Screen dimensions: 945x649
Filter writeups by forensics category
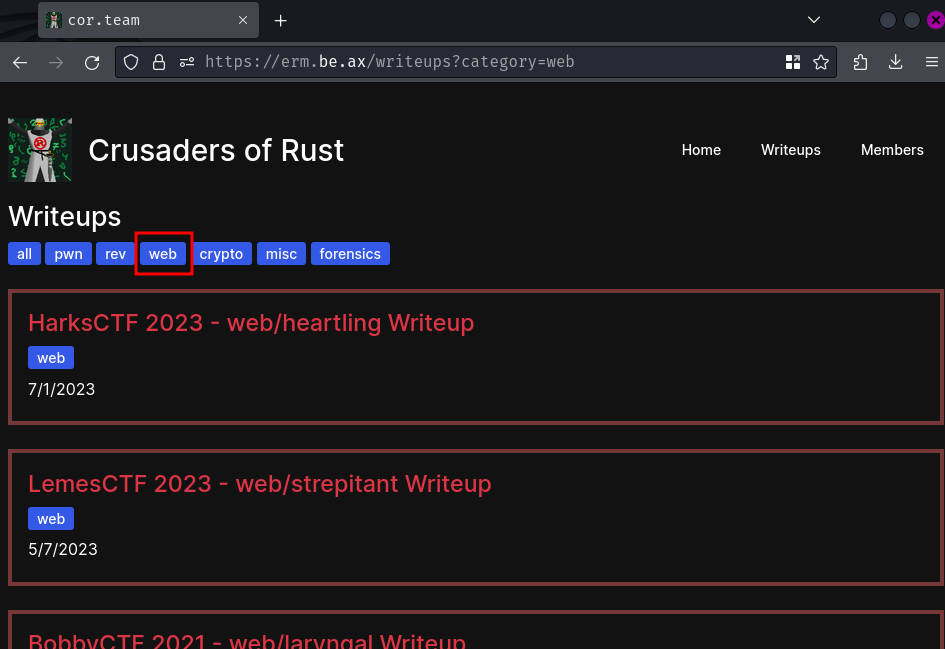click(x=350, y=254)
